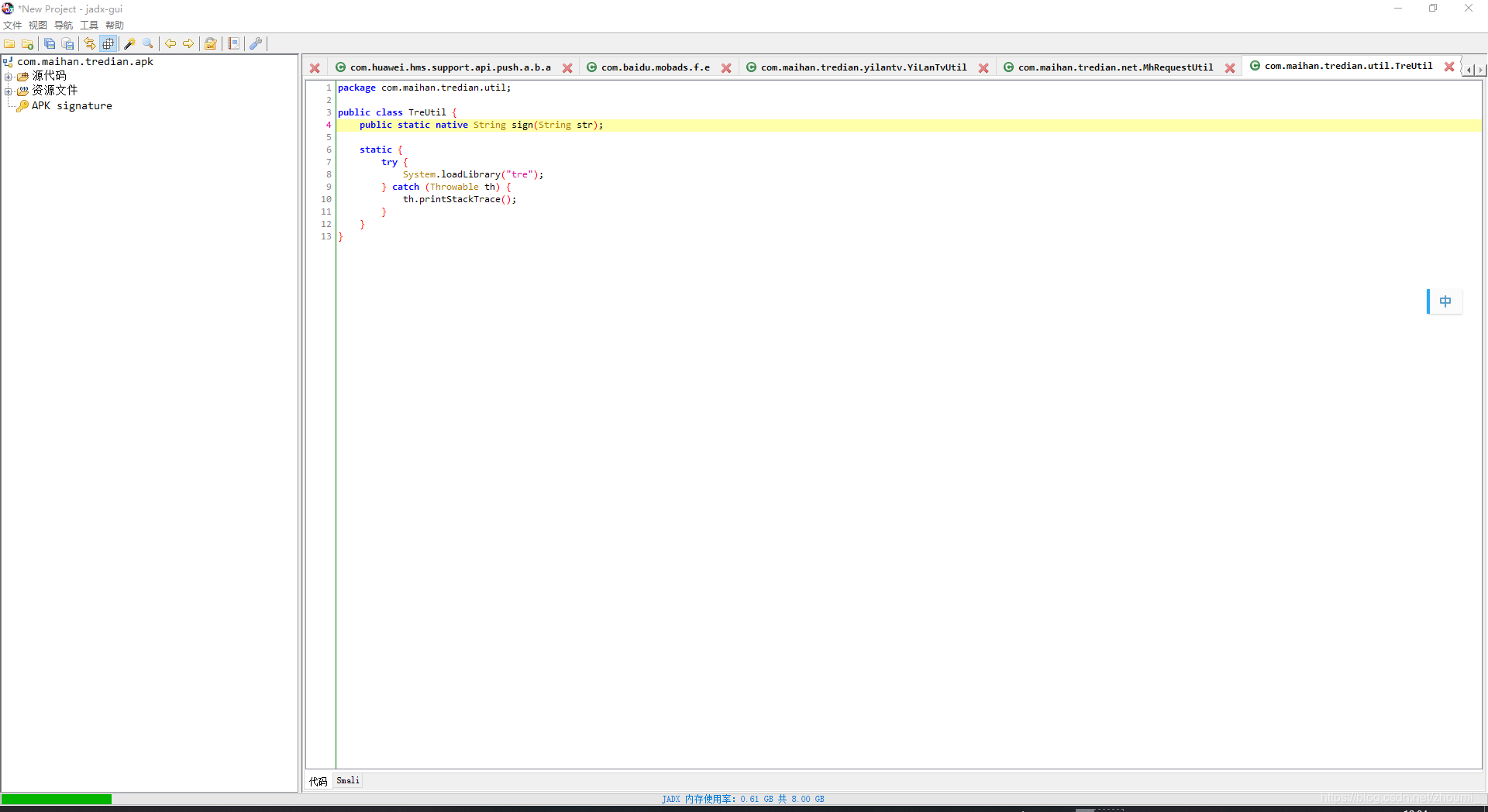Close the MhRequestUtil tab
The height and width of the screenshot is (812, 1488).
coord(1230,68)
